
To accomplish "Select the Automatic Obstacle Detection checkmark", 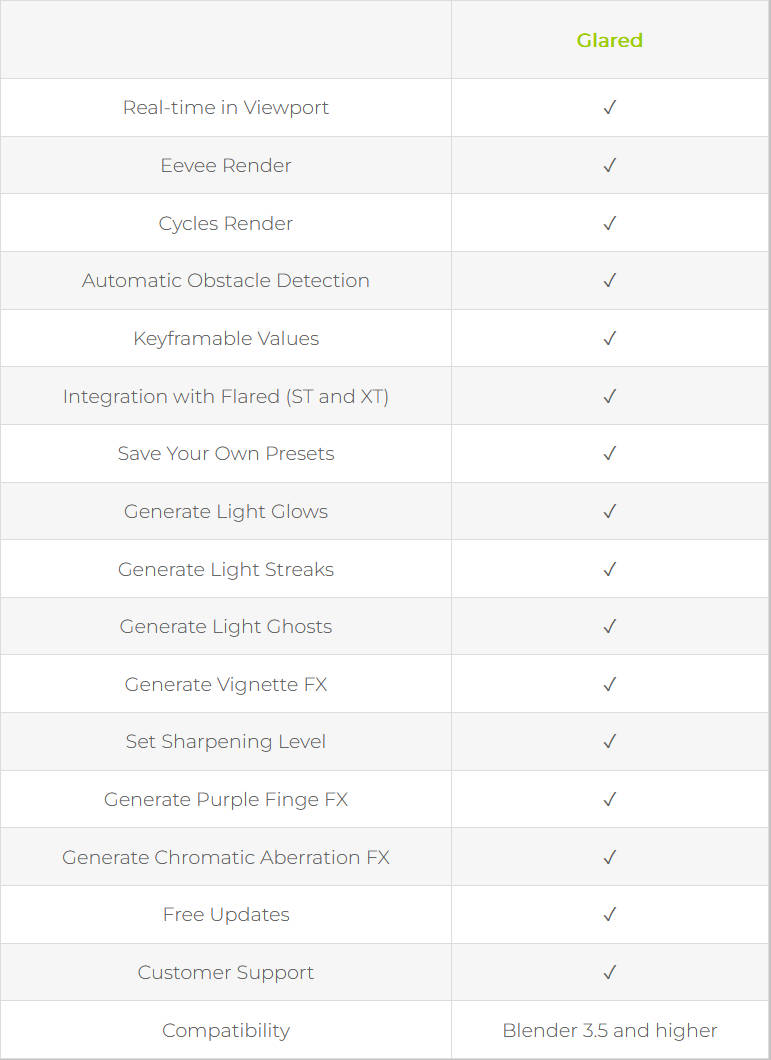I will (610, 281).
